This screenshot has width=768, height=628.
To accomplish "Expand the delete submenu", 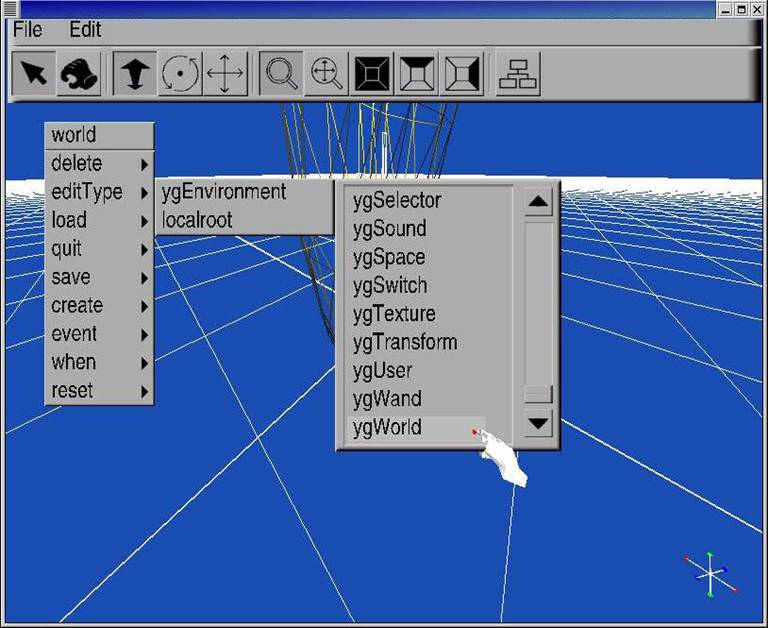I will [x=99, y=164].
